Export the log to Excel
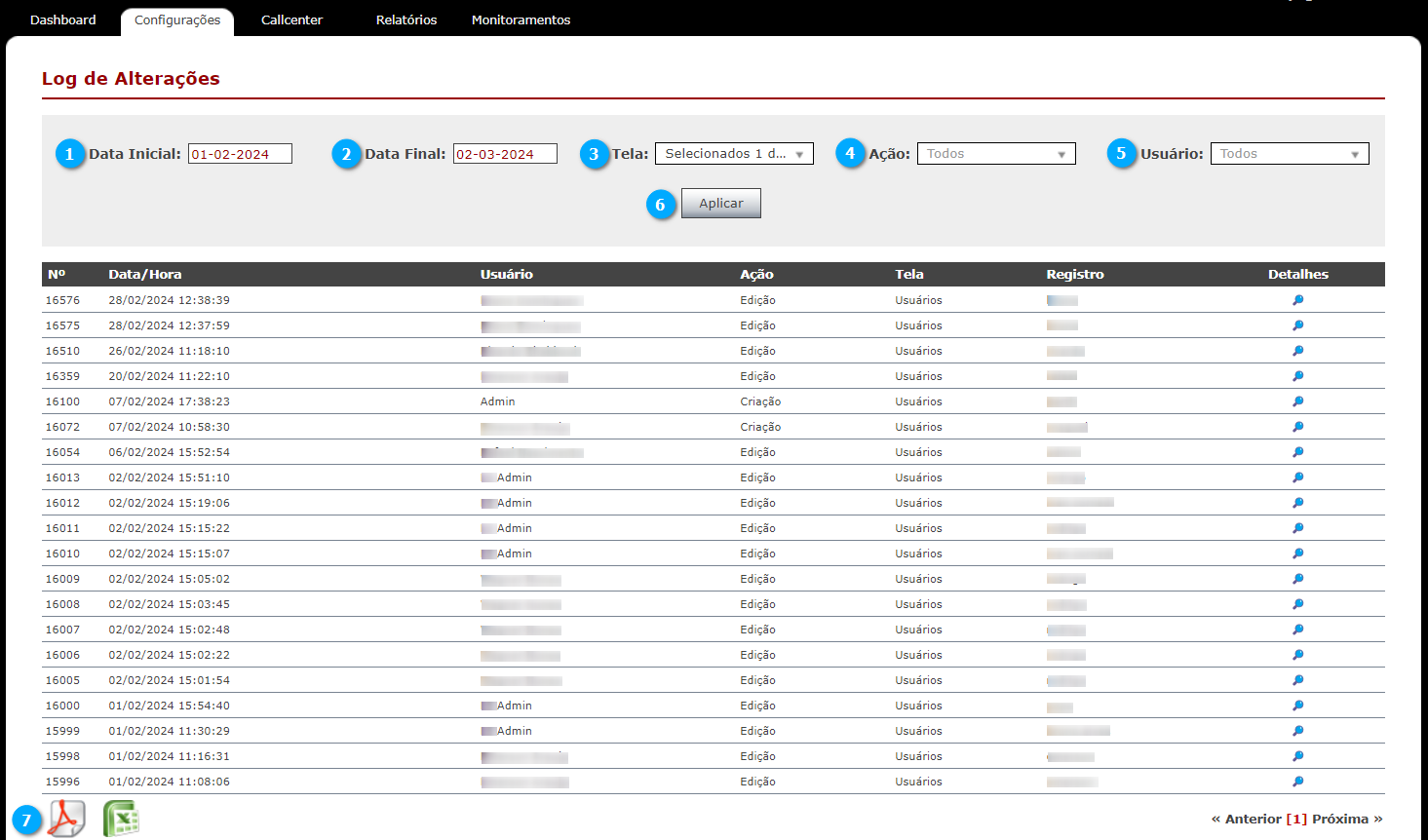The width and height of the screenshot is (1428, 840). (122, 819)
